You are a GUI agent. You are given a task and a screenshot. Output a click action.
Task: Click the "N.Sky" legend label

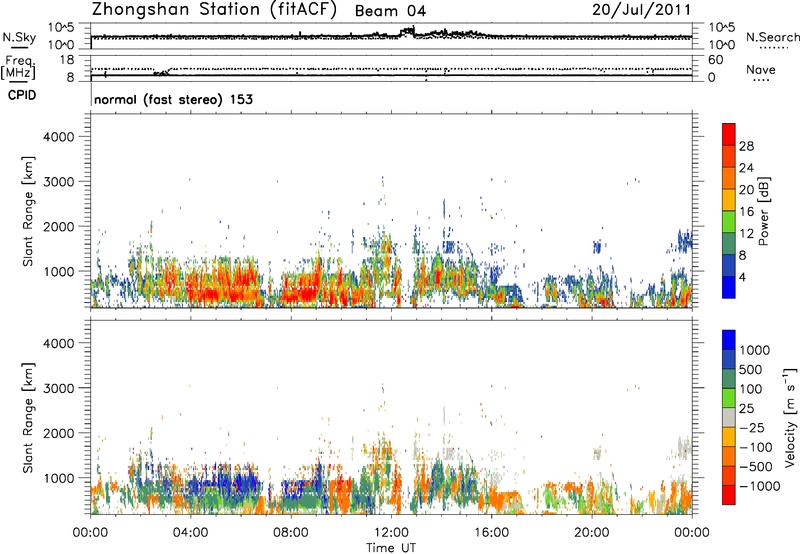[x=19, y=37]
